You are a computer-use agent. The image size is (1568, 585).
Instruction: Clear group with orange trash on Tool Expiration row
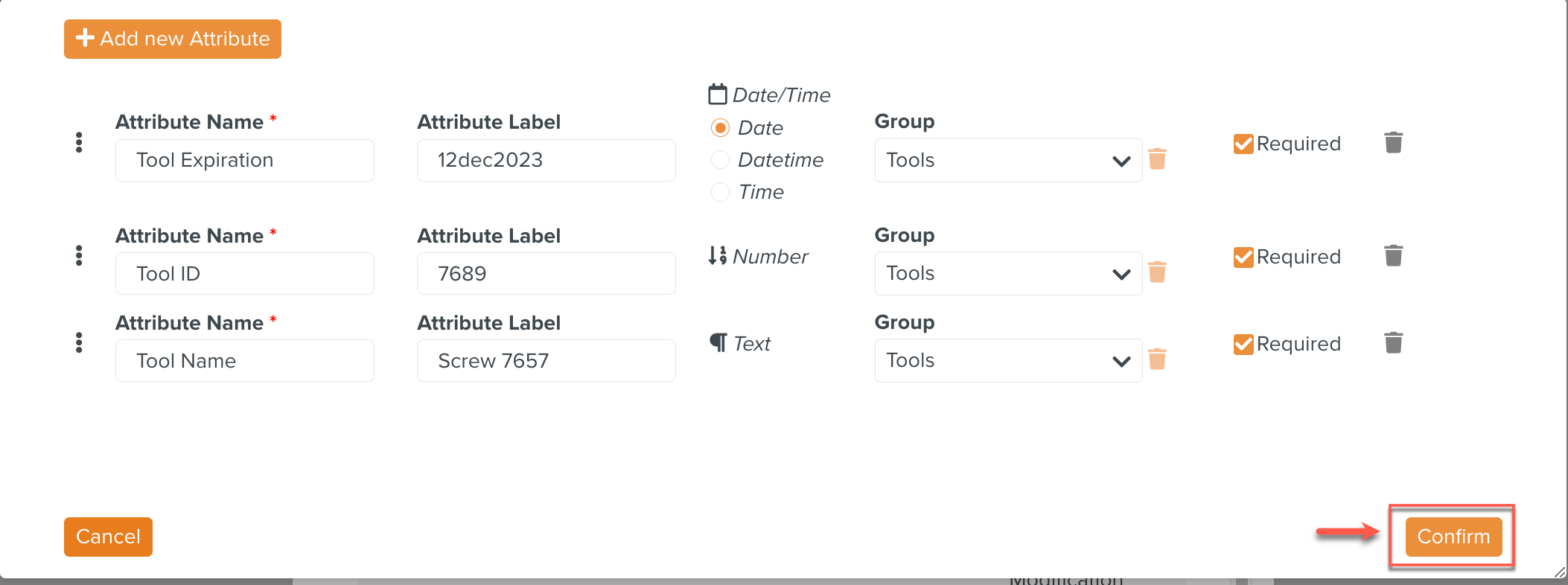tap(1157, 159)
